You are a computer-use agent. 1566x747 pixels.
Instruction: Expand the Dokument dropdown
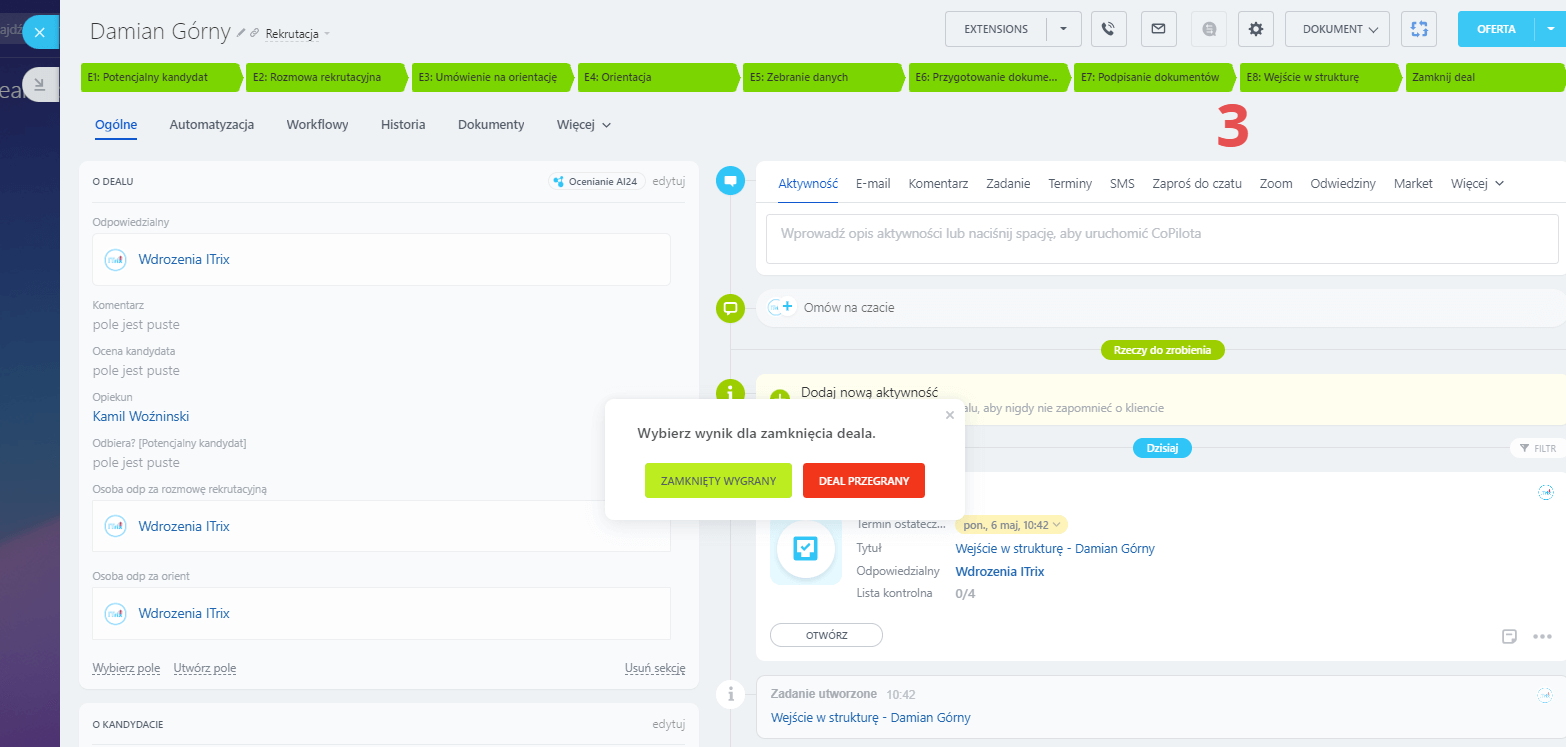point(1337,29)
